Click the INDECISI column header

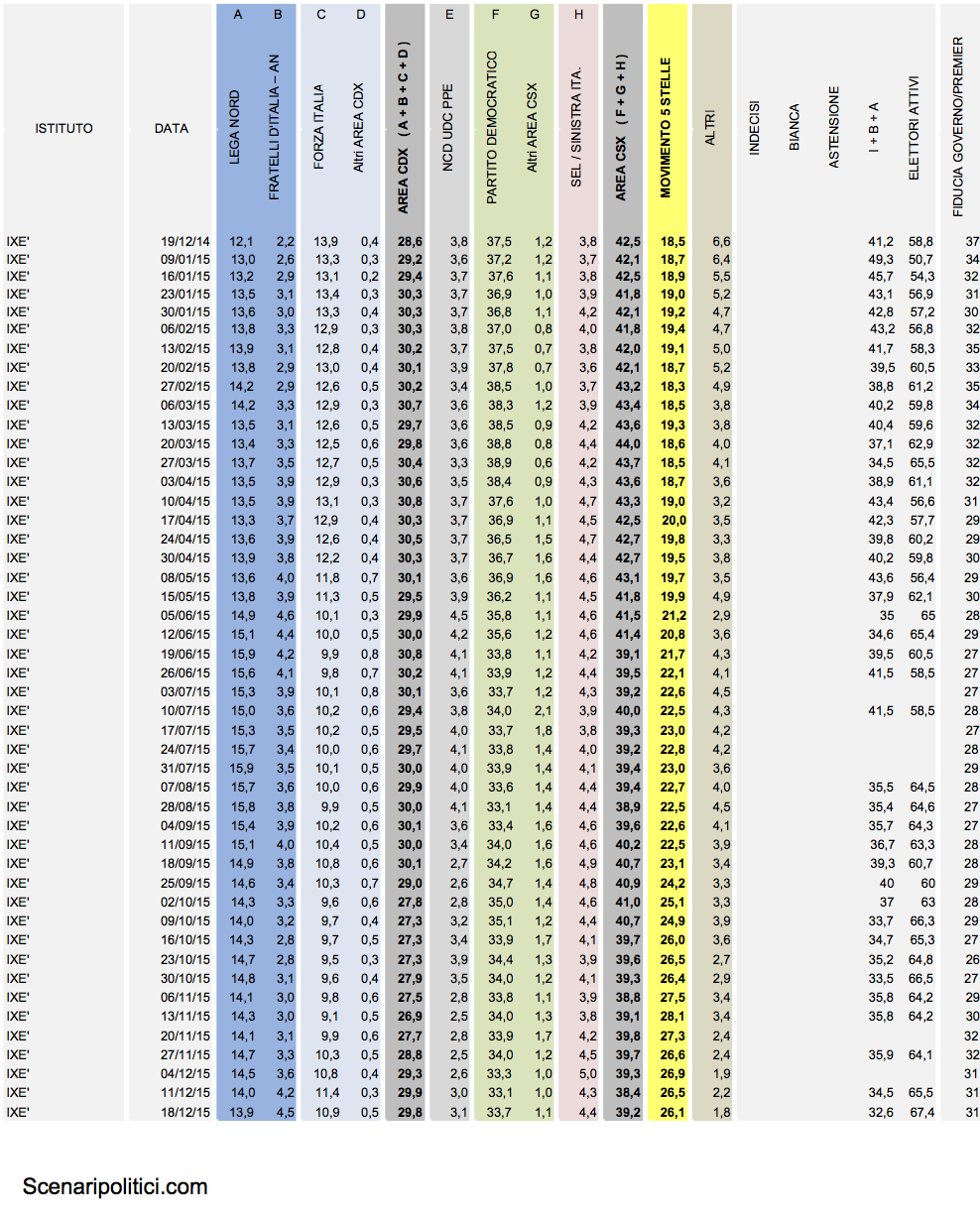[x=755, y=128]
